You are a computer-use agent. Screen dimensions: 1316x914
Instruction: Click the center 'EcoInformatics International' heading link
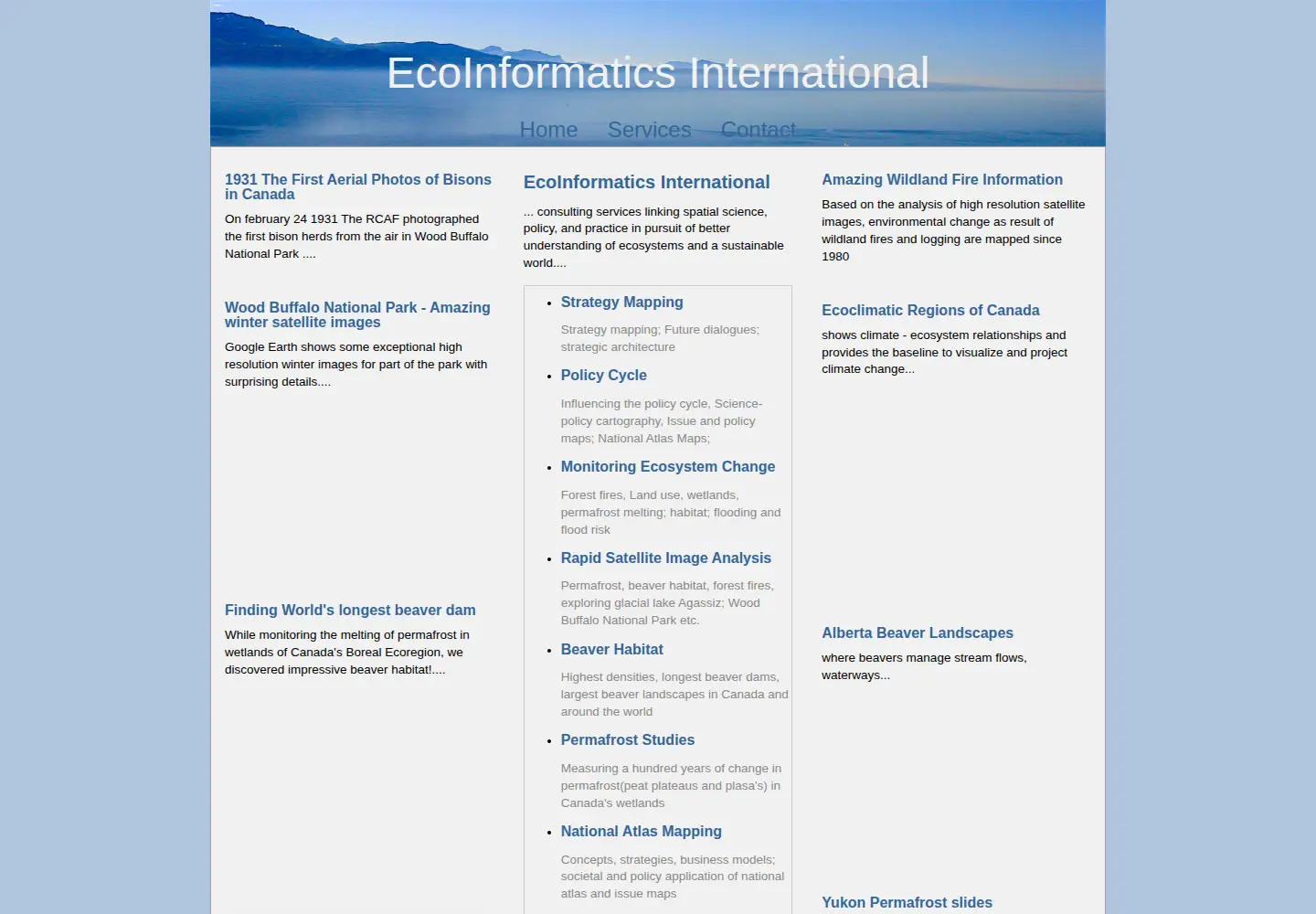click(646, 182)
